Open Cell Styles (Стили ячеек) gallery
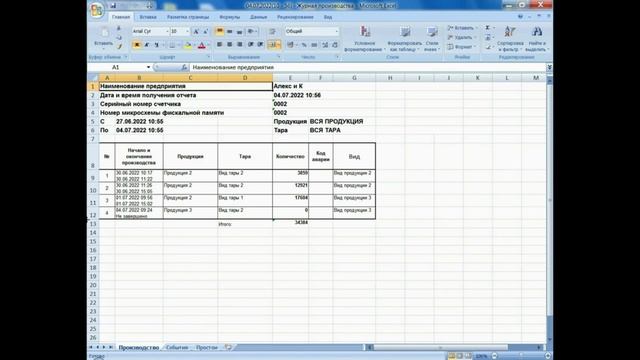The image size is (640, 360). (x=432, y=39)
